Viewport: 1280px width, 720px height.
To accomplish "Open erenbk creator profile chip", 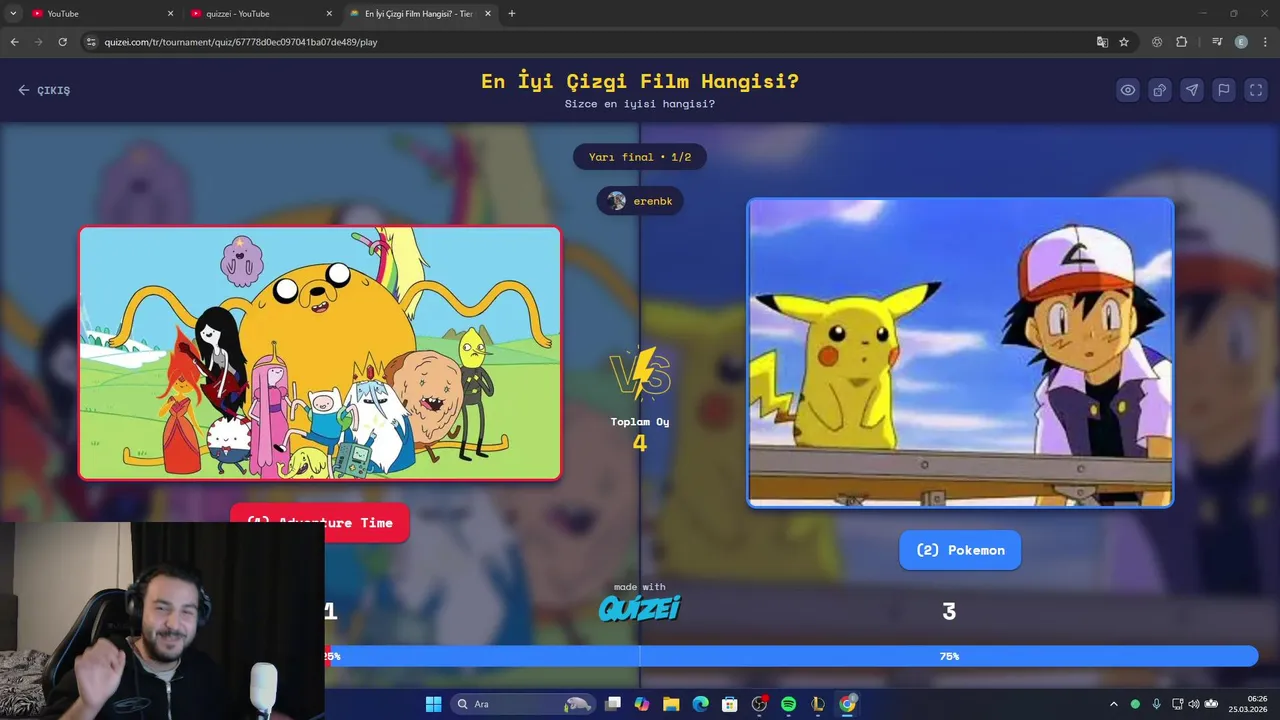I will pos(640,201).
